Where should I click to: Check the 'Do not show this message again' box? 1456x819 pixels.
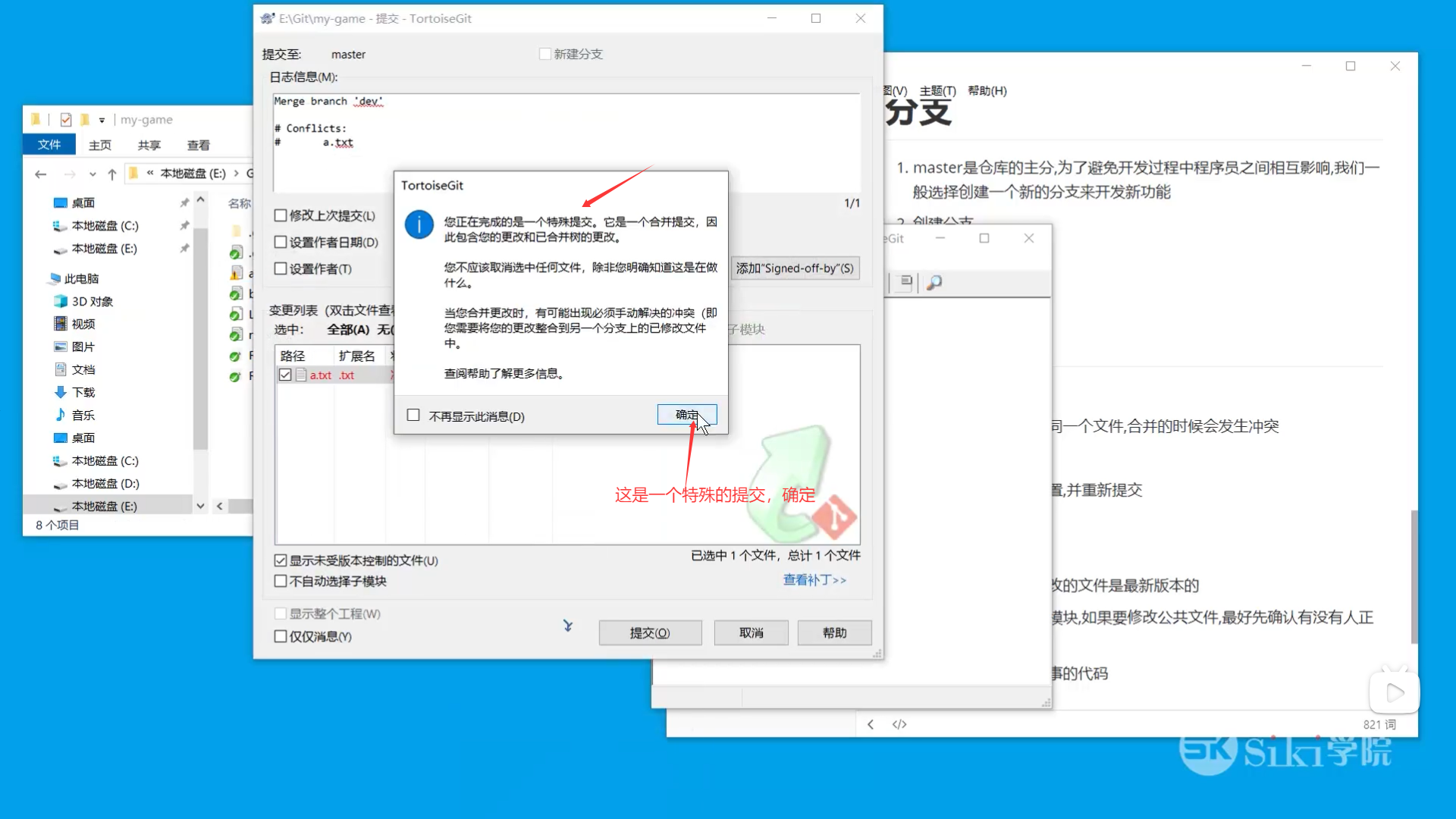(x=413, y=416)
